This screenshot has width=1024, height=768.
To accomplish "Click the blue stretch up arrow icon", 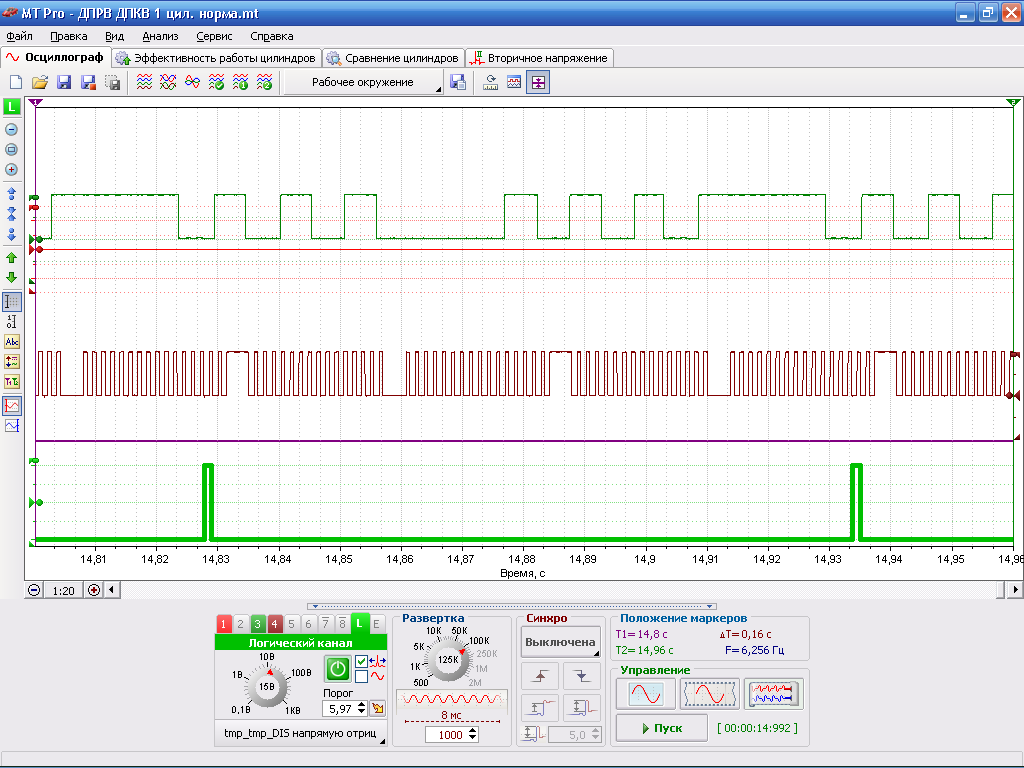I will click(11, 194).
